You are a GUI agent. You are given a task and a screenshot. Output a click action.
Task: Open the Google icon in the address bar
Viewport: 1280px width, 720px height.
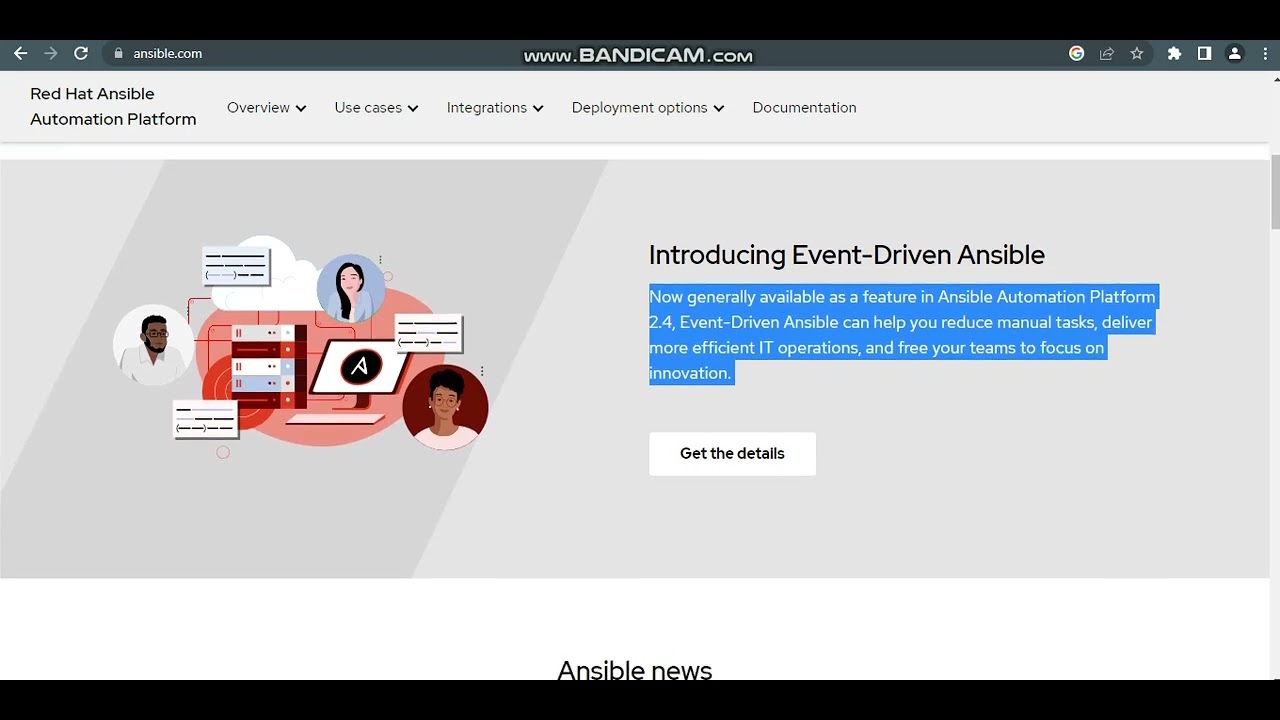[1077, 54]
